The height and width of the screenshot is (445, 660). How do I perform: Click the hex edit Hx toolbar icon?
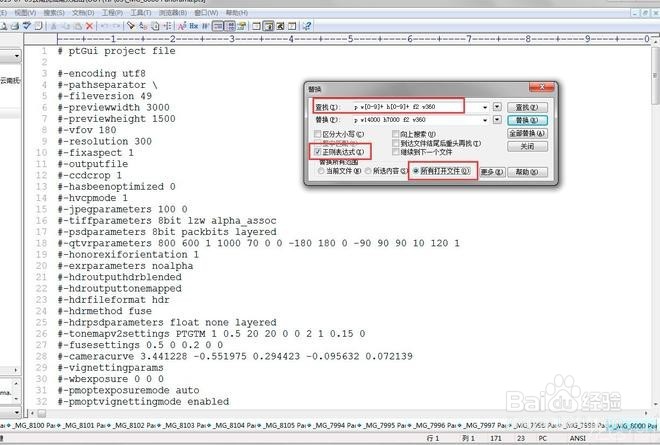point(194,26)
